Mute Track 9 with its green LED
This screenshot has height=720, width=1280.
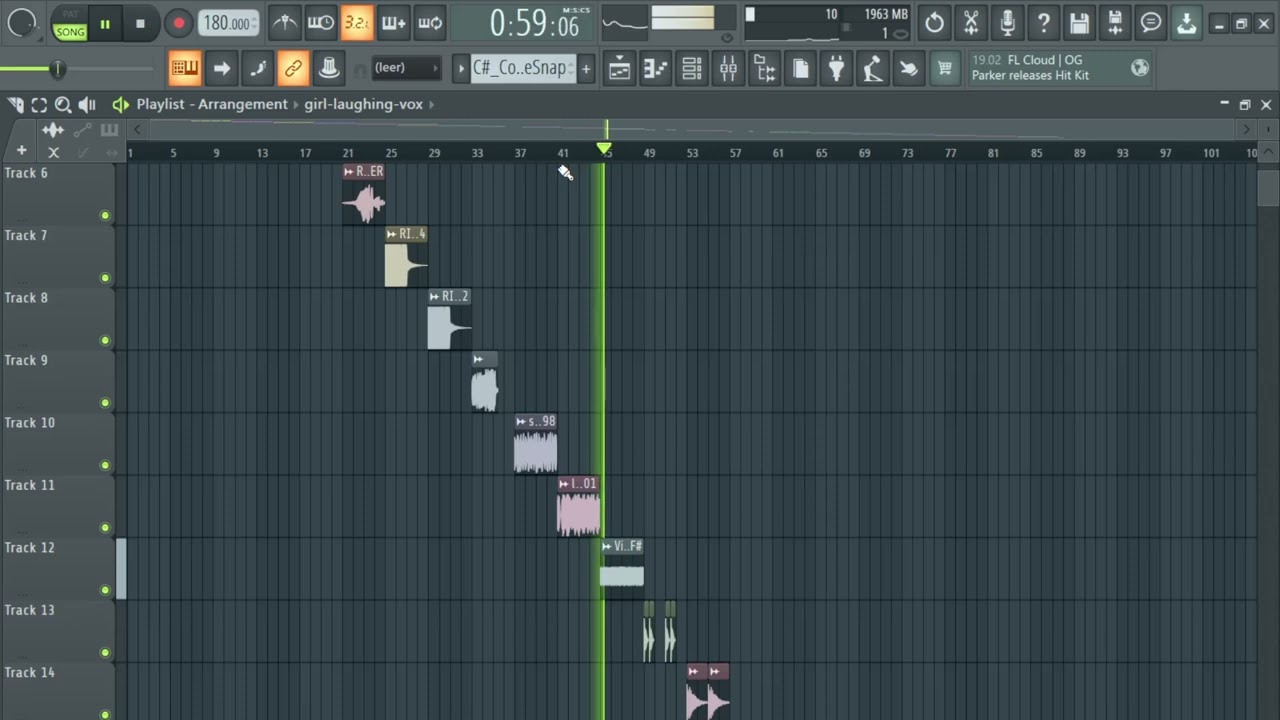coord(105,403)
